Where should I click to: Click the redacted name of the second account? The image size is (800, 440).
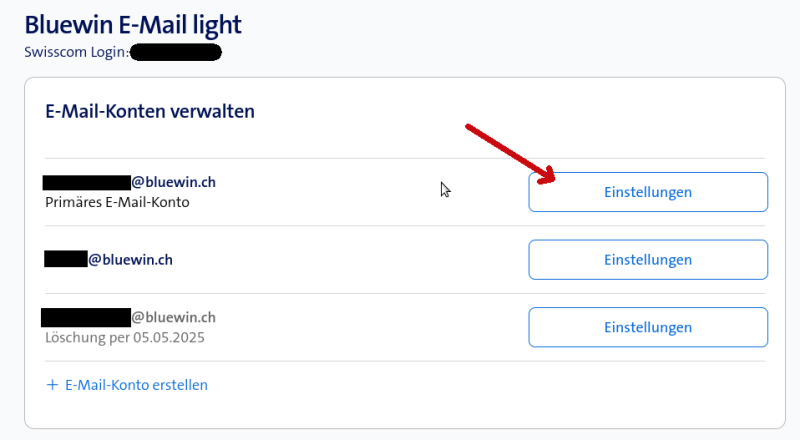click(66, 259)
